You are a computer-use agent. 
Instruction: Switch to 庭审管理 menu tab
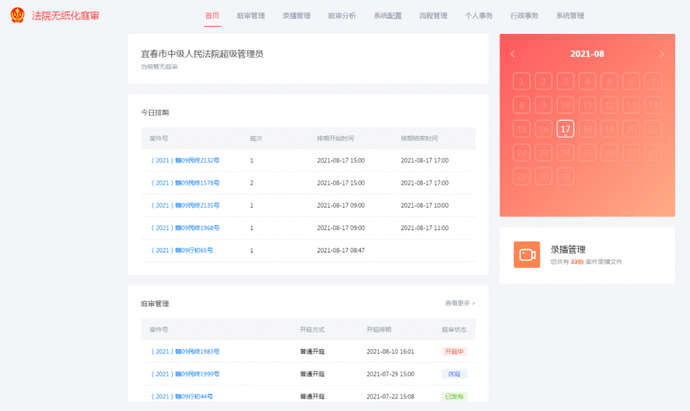click(x=251, y=16)
